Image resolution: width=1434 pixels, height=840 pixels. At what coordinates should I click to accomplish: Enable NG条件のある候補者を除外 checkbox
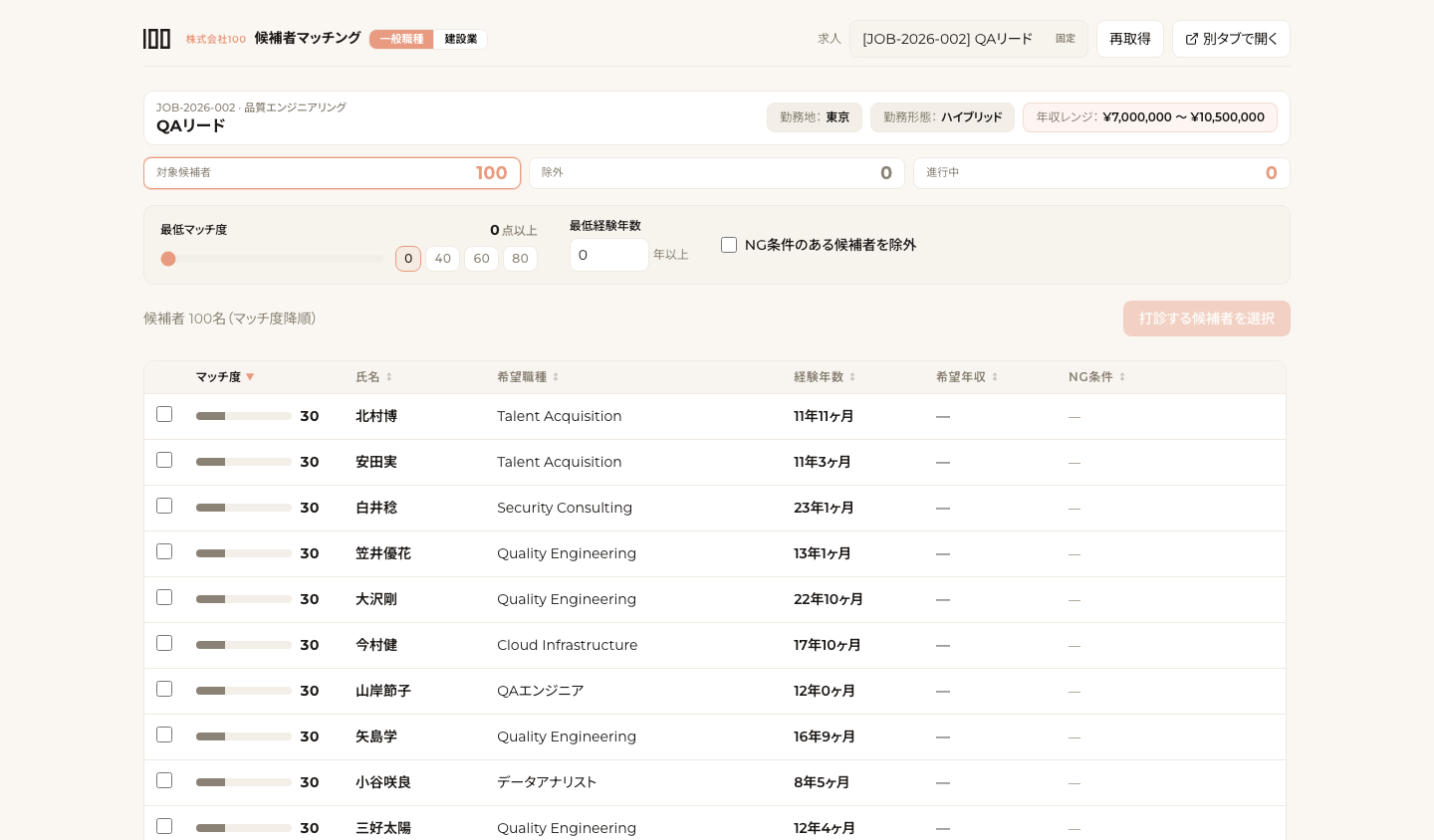point(729,245)
